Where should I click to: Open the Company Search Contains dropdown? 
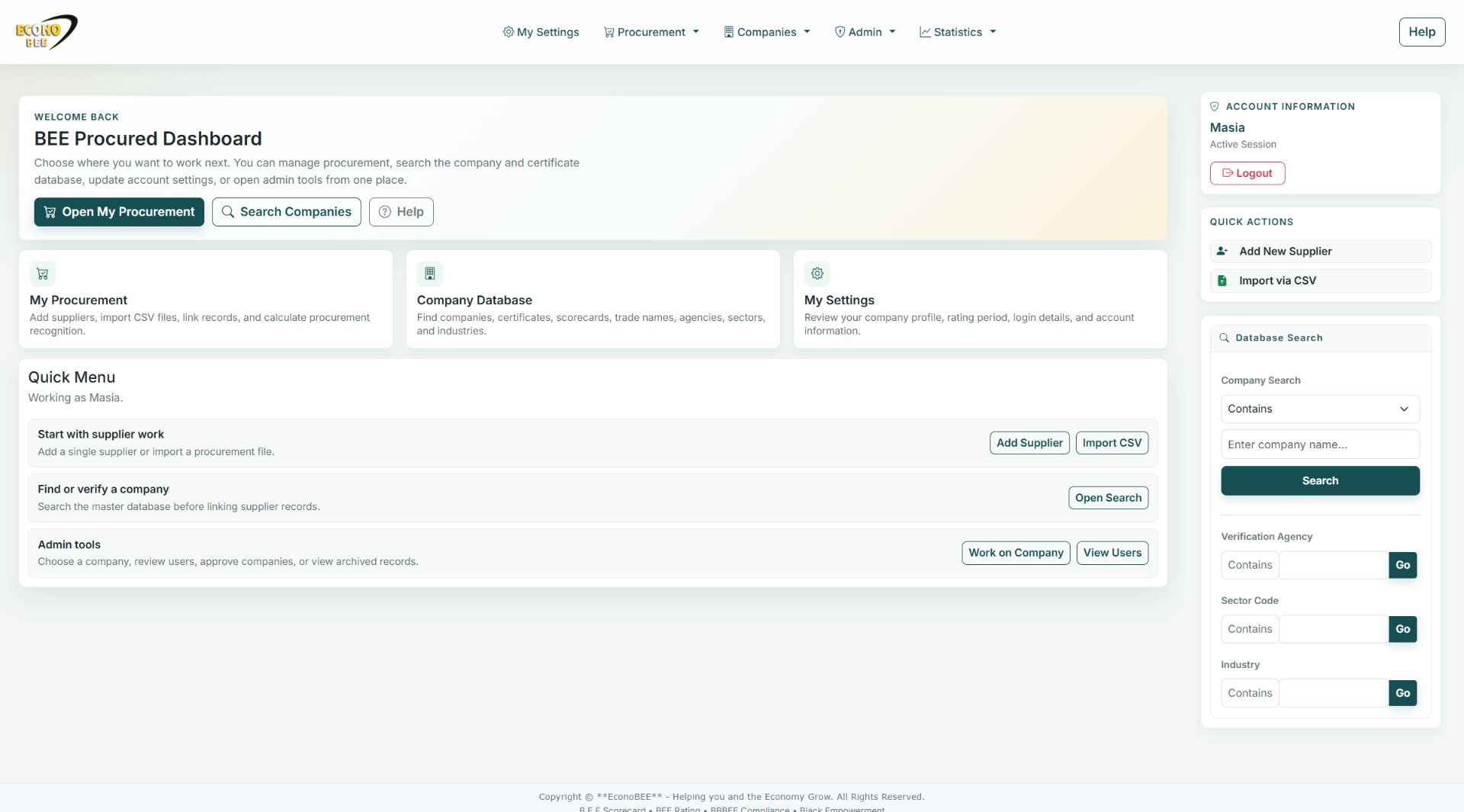1320,409
